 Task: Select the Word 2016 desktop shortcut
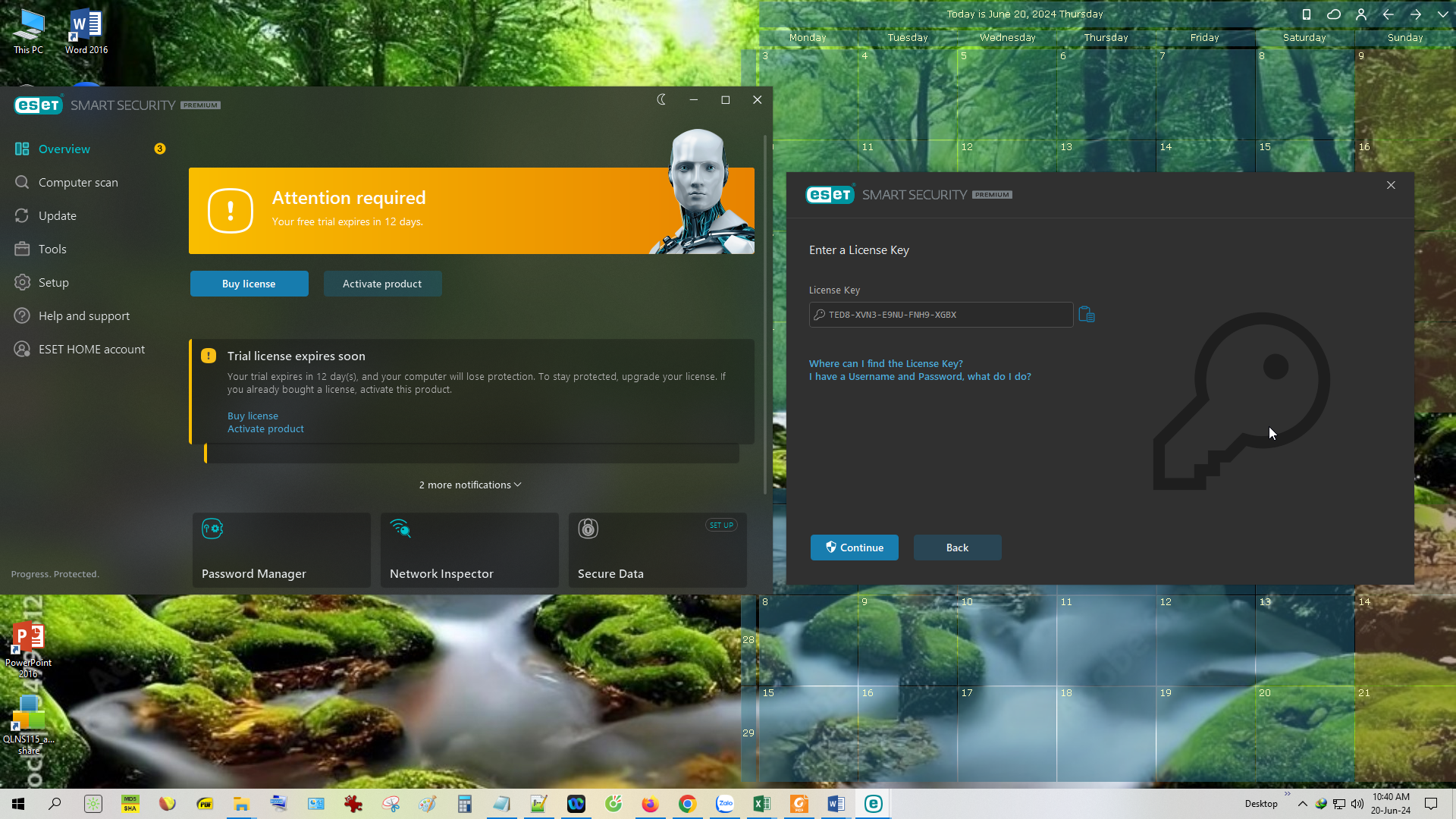coord(86,32)
